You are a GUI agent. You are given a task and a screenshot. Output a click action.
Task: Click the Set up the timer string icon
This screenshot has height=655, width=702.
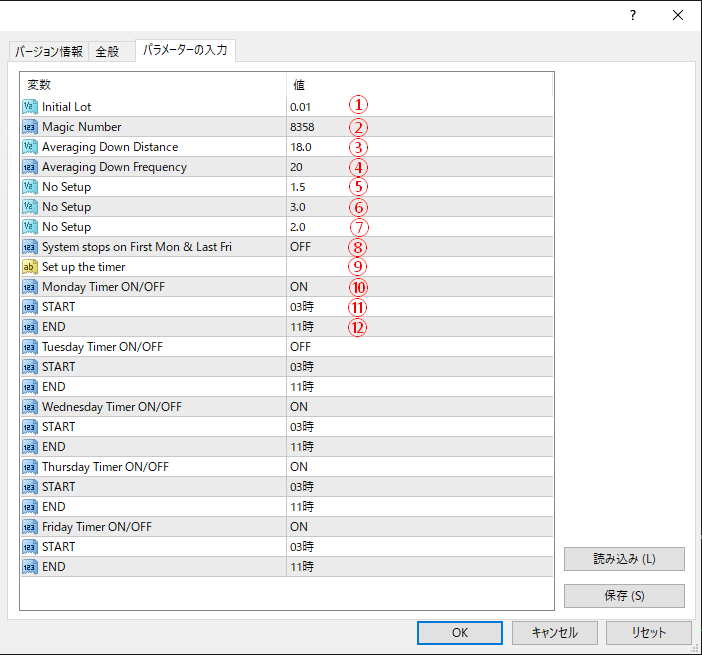(x=29, y=267)
